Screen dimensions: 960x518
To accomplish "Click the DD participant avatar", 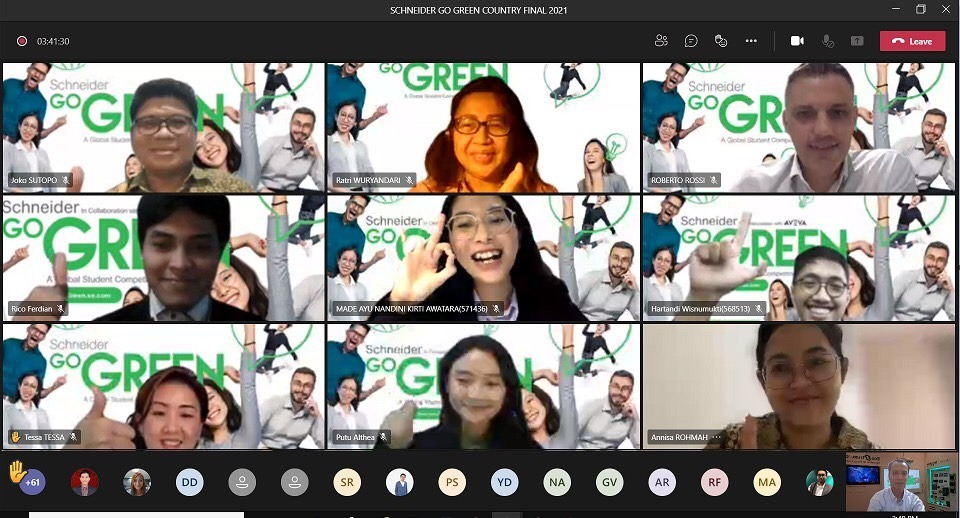I will point(189,482).
